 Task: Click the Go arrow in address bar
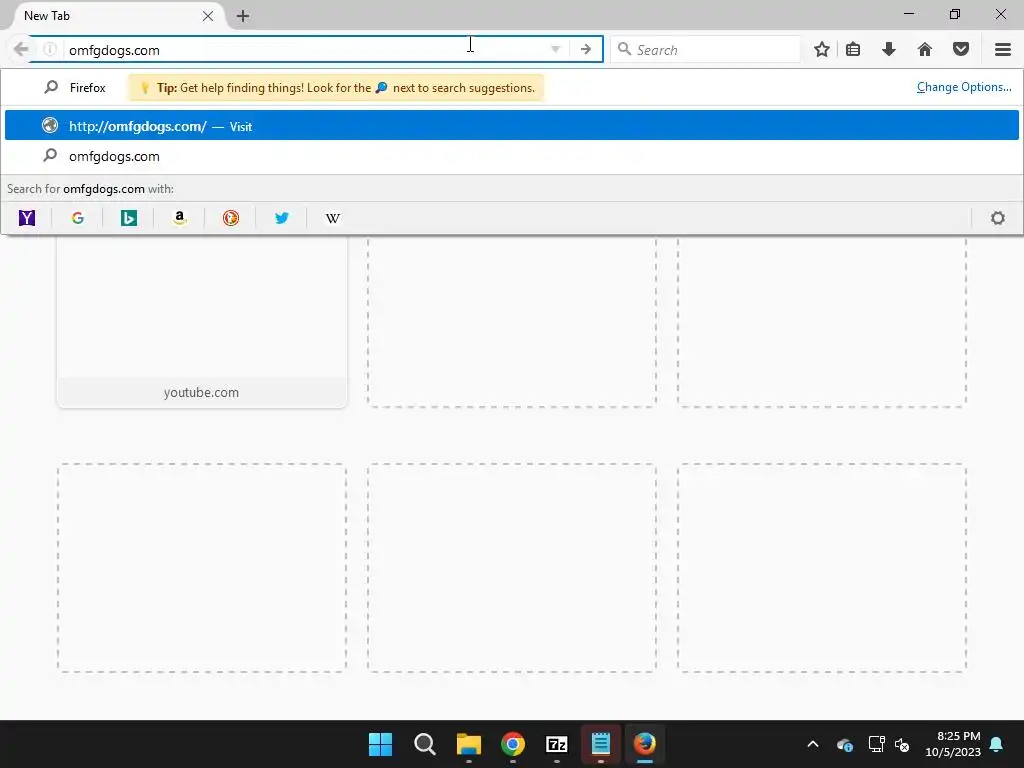click(586, 50)
